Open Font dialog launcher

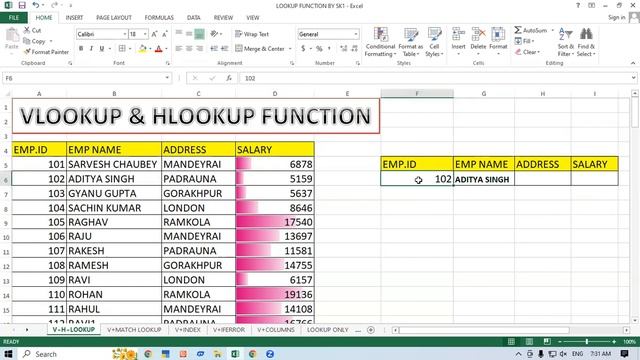167,63
